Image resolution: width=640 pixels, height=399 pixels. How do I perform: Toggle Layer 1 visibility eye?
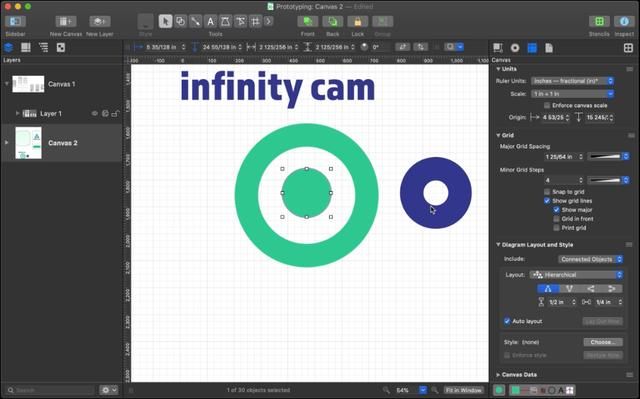[95, 113]
